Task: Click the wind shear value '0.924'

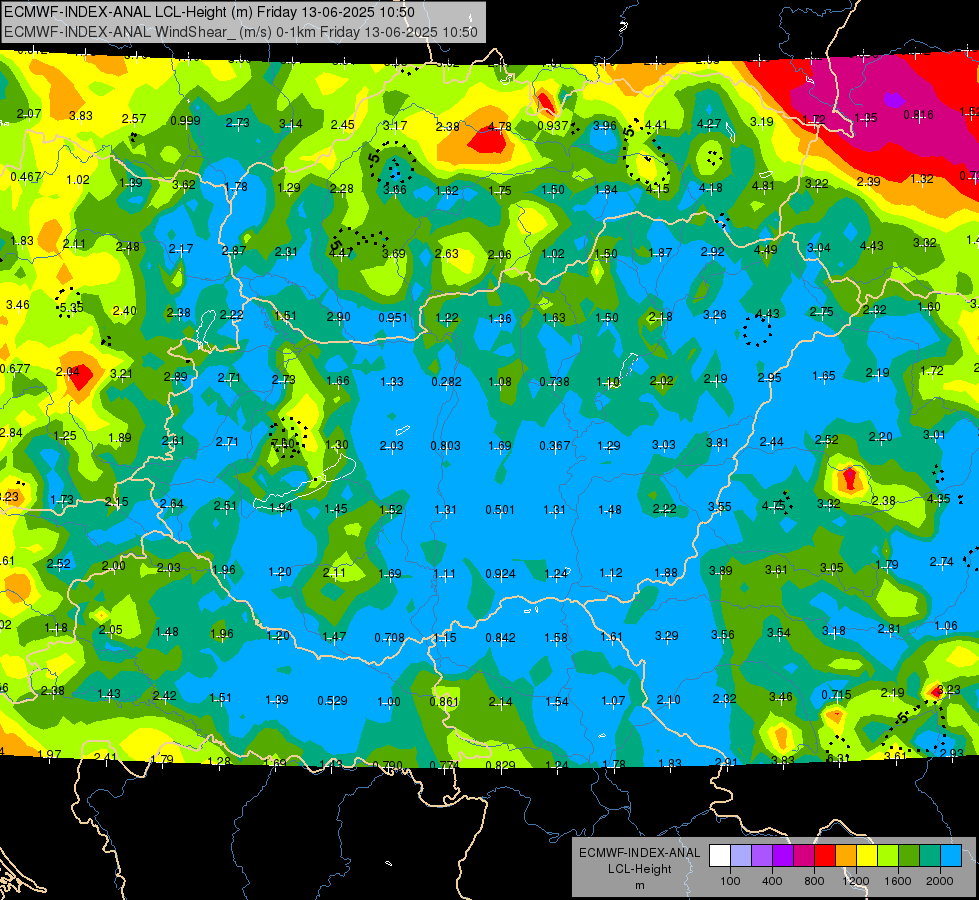Action: (500, 573)
